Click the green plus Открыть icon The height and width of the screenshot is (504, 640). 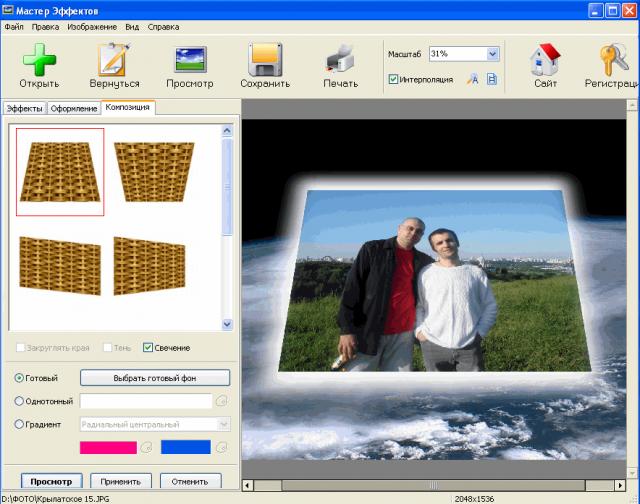tap(39, 60)
